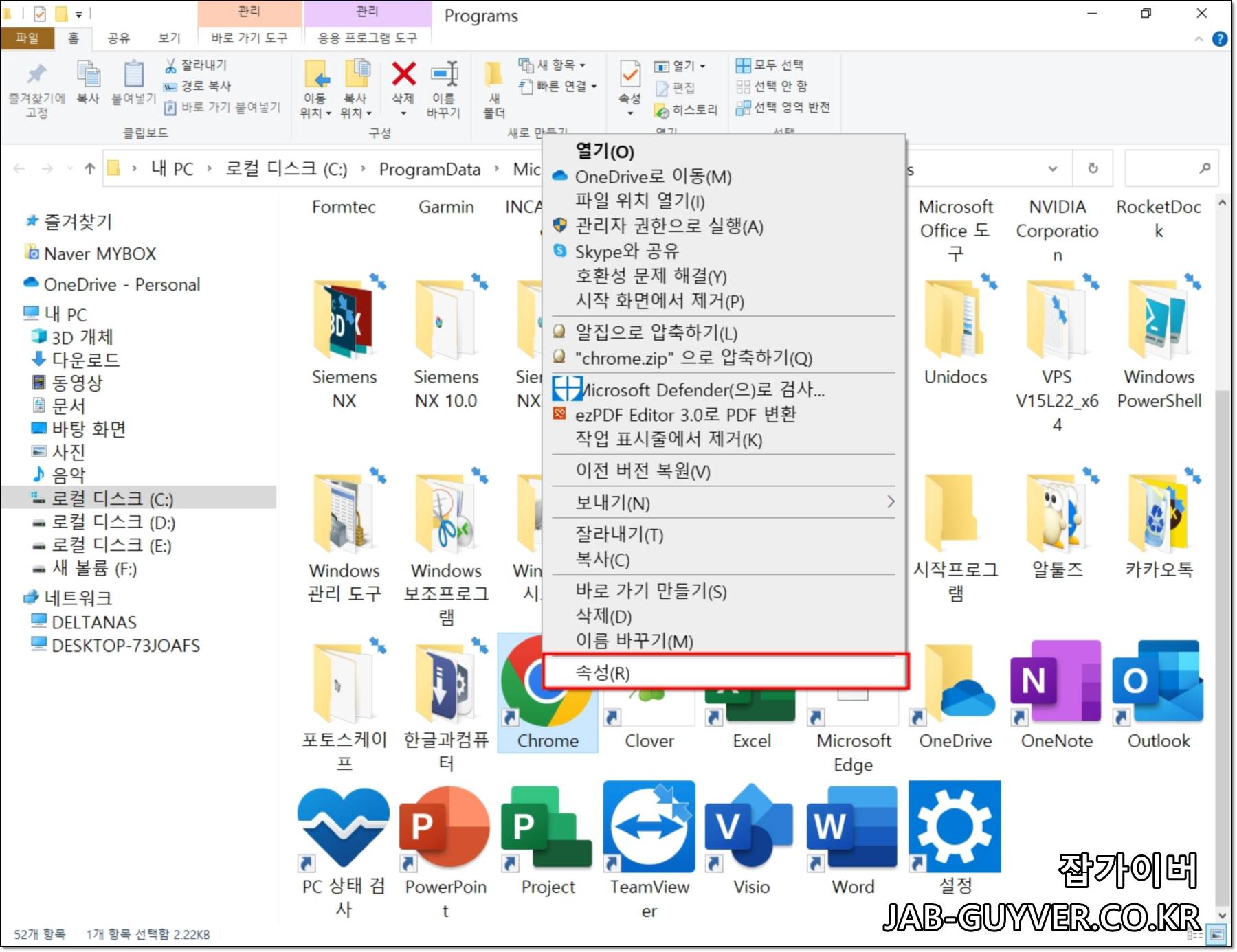Choose 이름 바꾸기(M) in context menu
Image resolution: width=1237 pixels, height=952 pixels.
click(724, 640)
